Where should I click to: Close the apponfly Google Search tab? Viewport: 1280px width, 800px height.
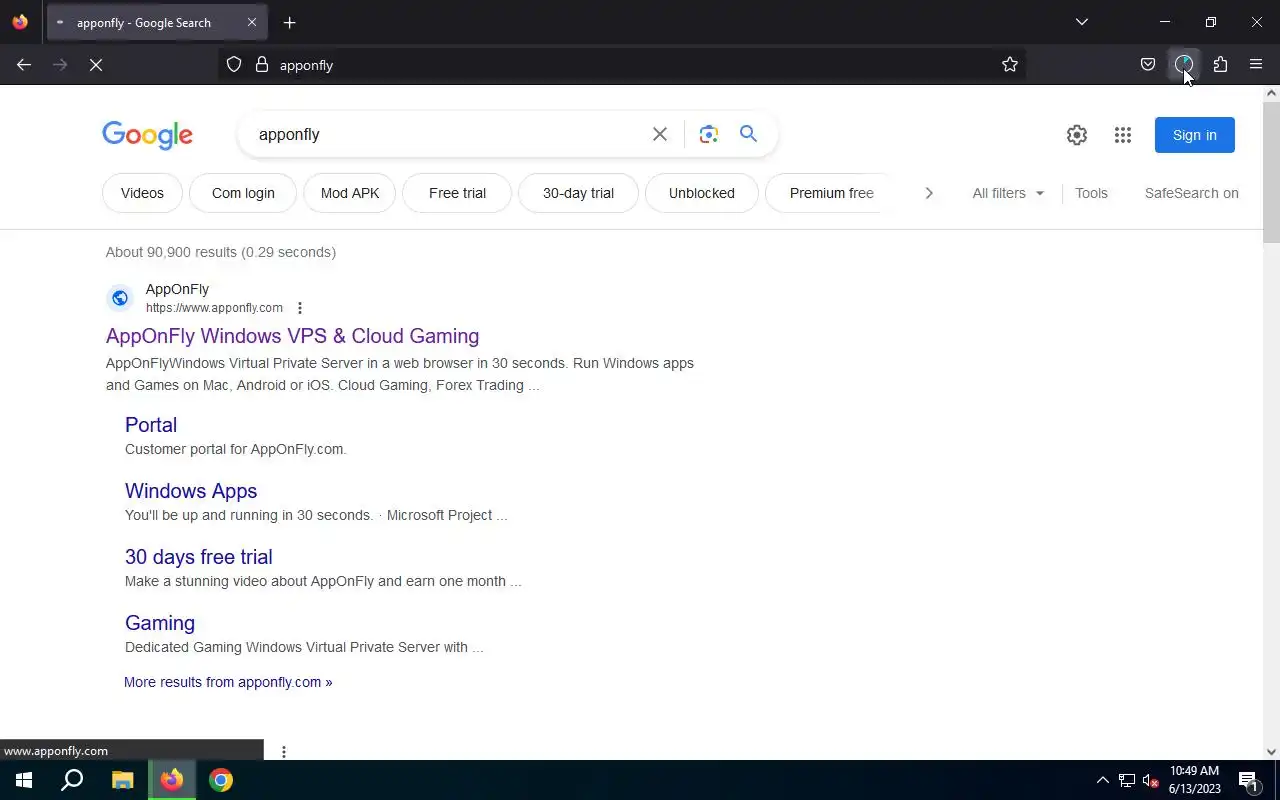[x=252, y=22]
